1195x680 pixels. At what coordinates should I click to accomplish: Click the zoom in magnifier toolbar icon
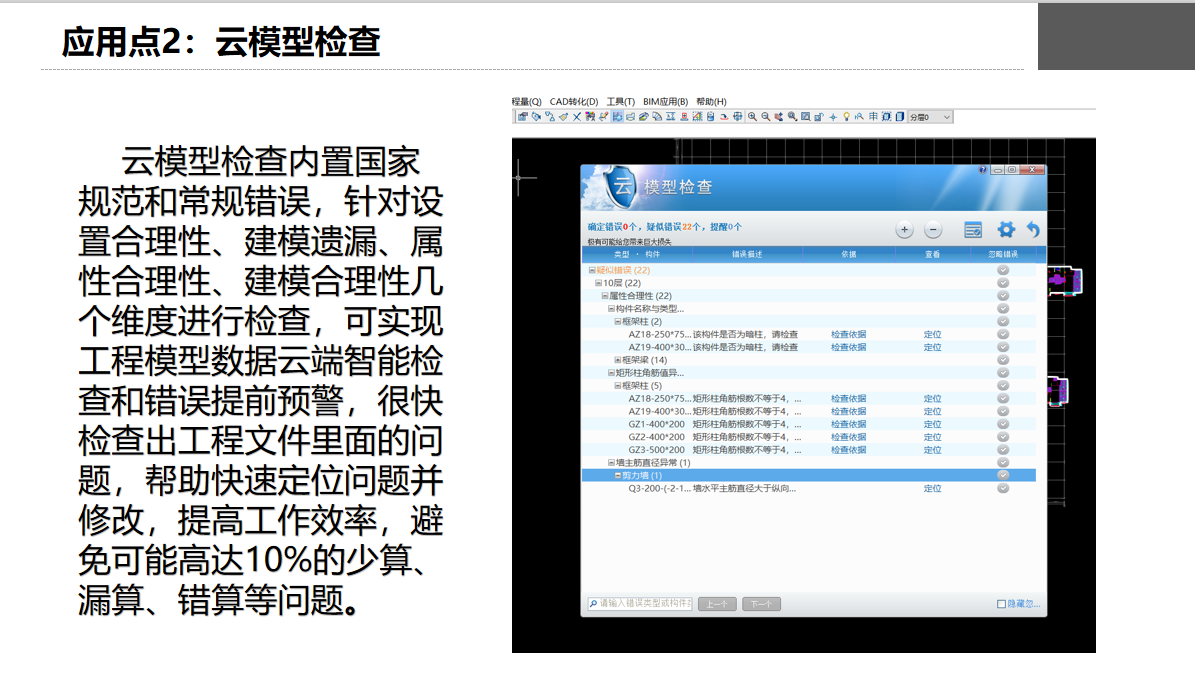point(753,117)
